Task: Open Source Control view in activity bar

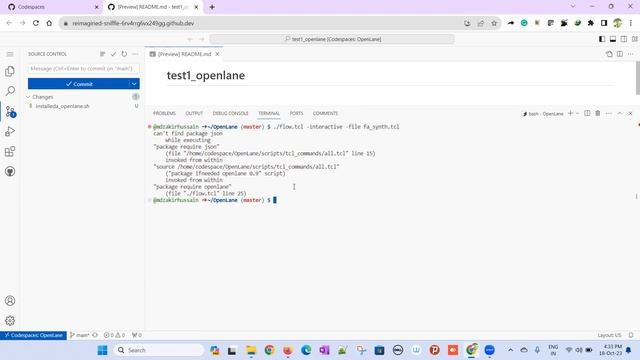Action: pyautogui.click(x=10, y=111)
